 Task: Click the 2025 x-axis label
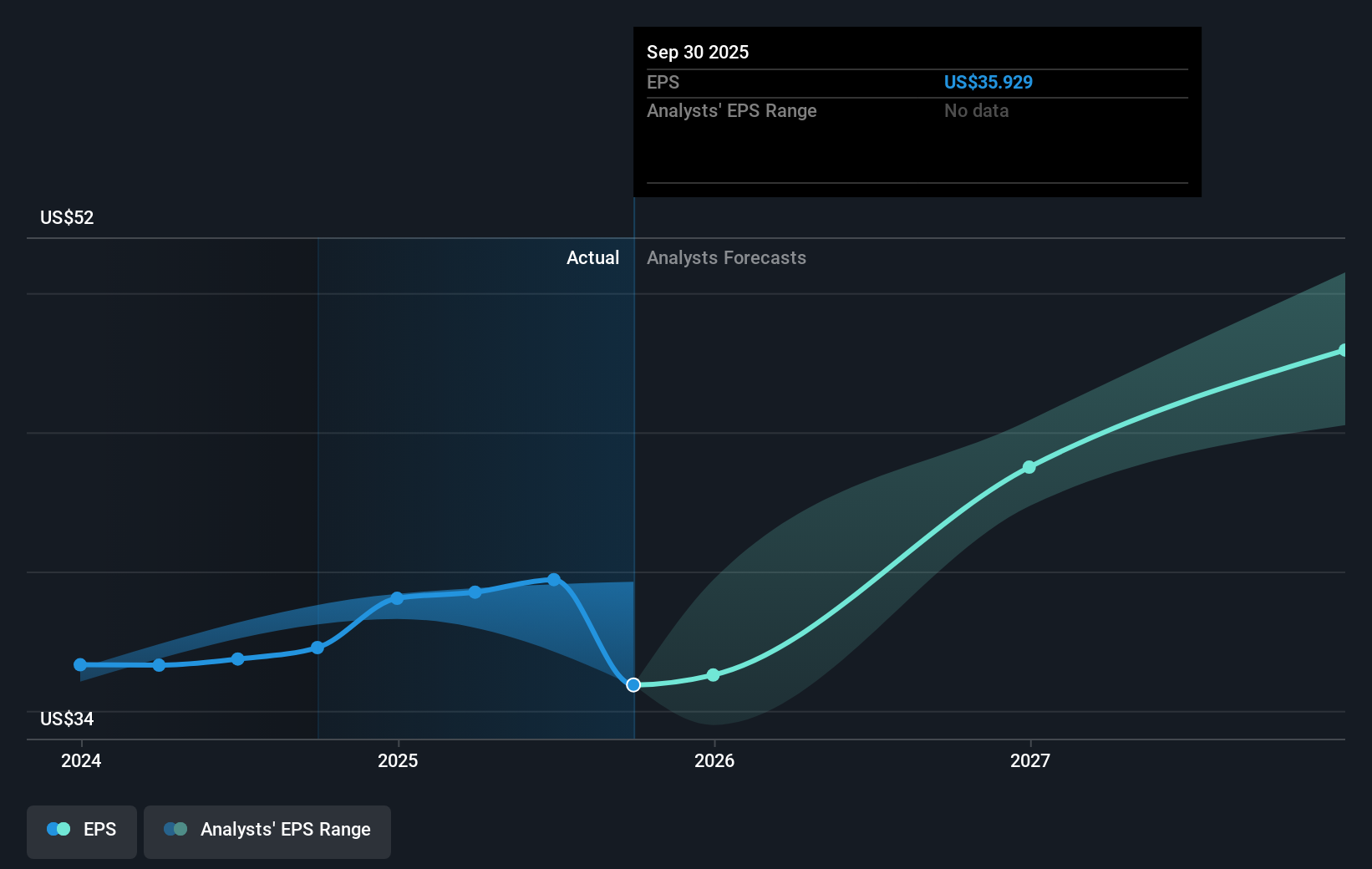pos(398,761)
